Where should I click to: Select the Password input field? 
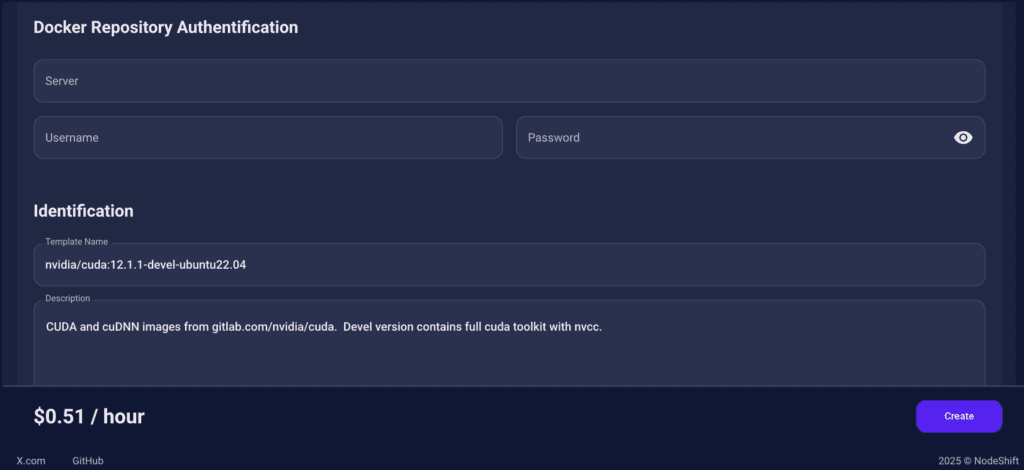pos(750,138)
